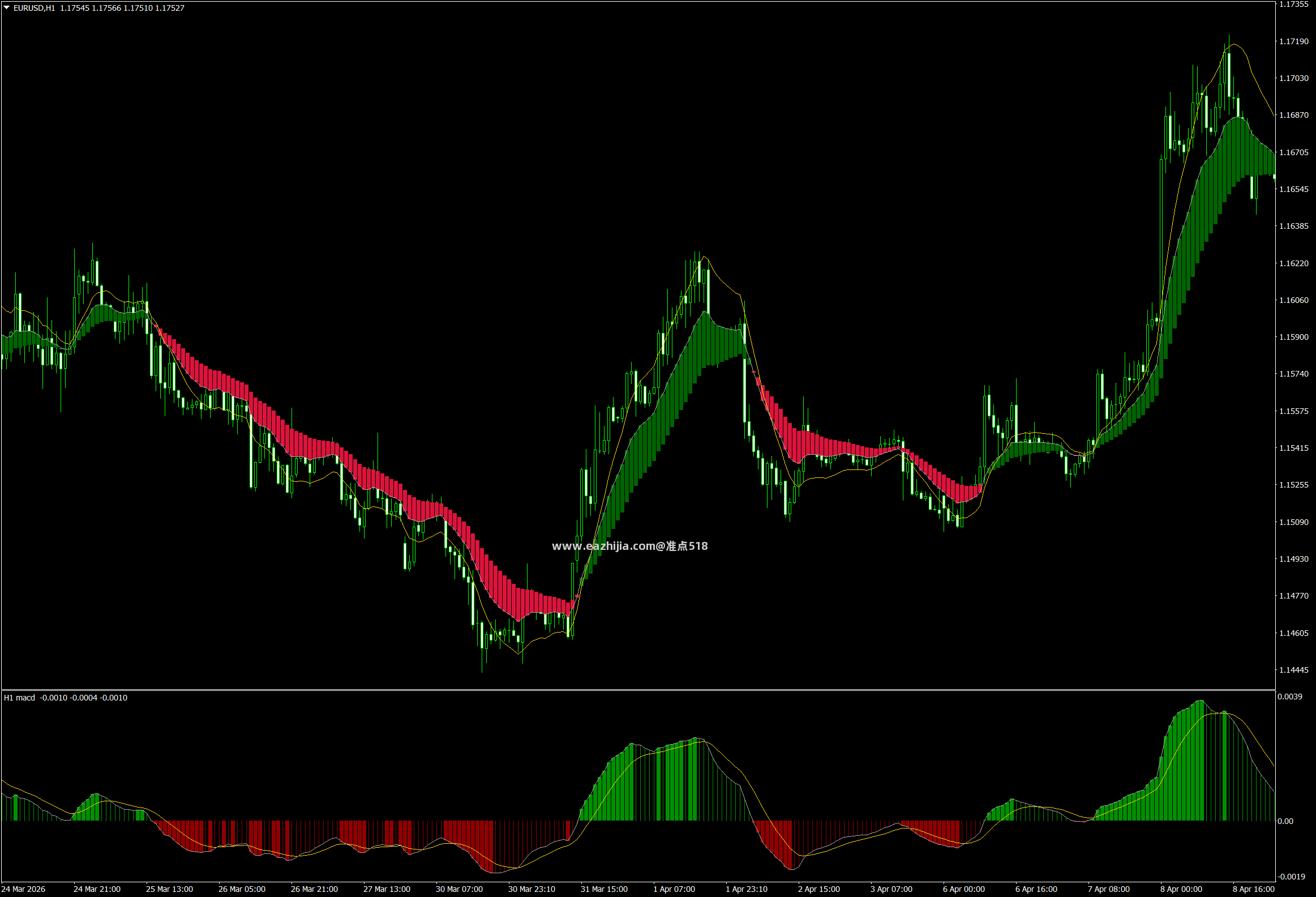The width and height of the screenshot is (1316, 897).
Task: Select the 1.14445 price scale label
Action: coord(1294,670)
